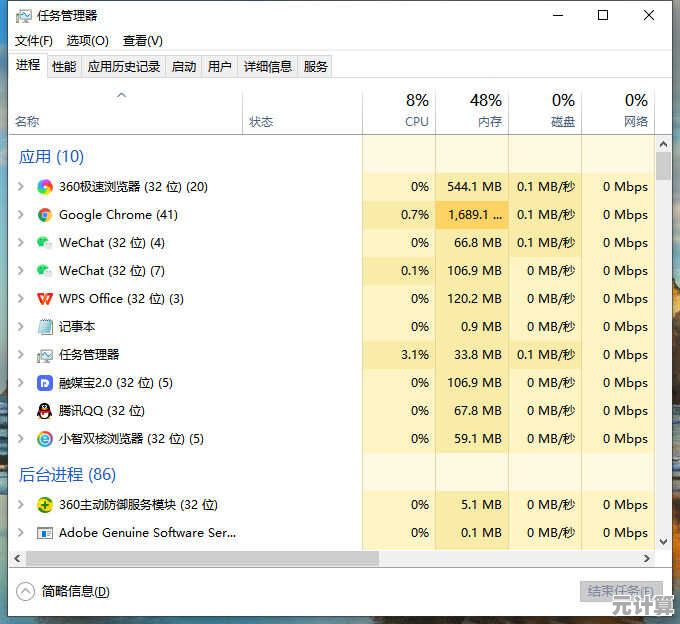Select the 进程 tab

point(28,65)
